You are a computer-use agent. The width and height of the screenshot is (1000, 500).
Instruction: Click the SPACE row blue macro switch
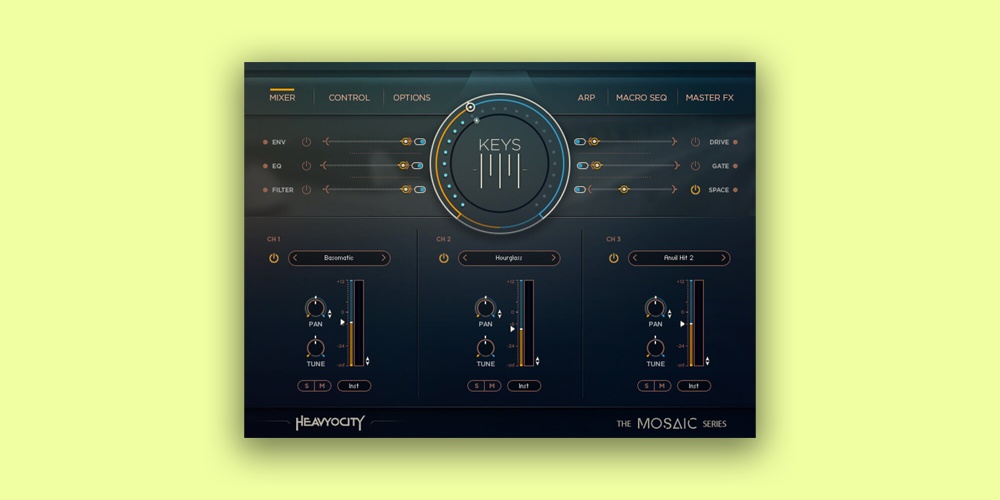(580, 189)
